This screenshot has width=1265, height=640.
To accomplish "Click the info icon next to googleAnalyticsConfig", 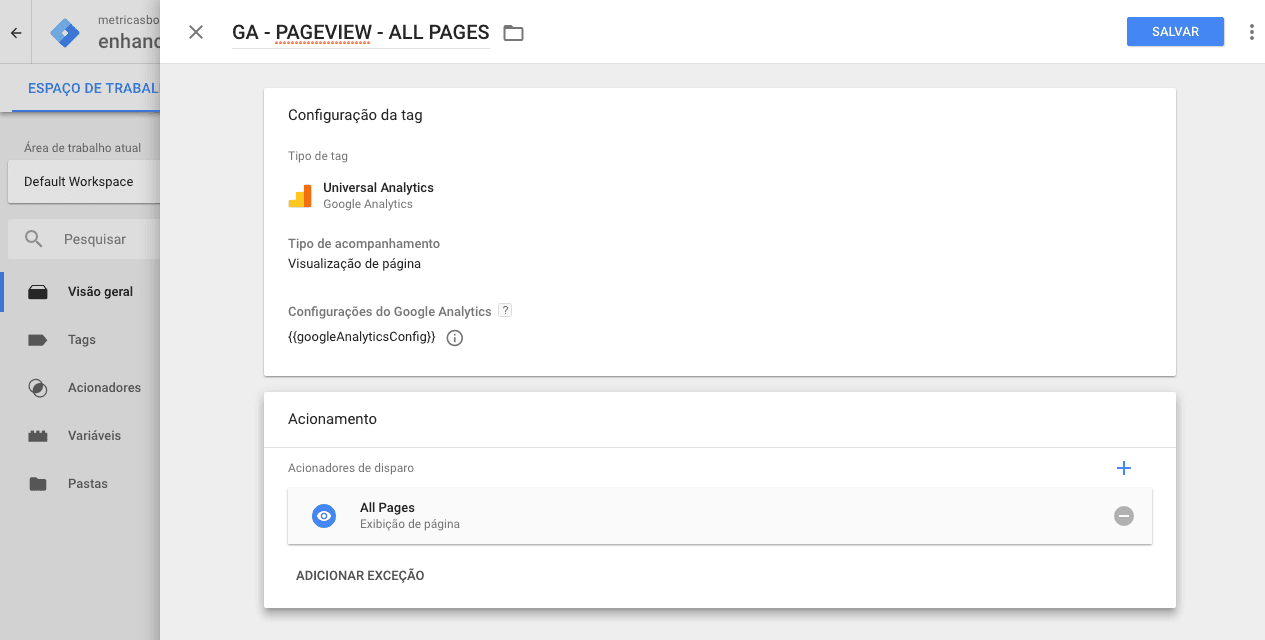I will pos(454,337).
